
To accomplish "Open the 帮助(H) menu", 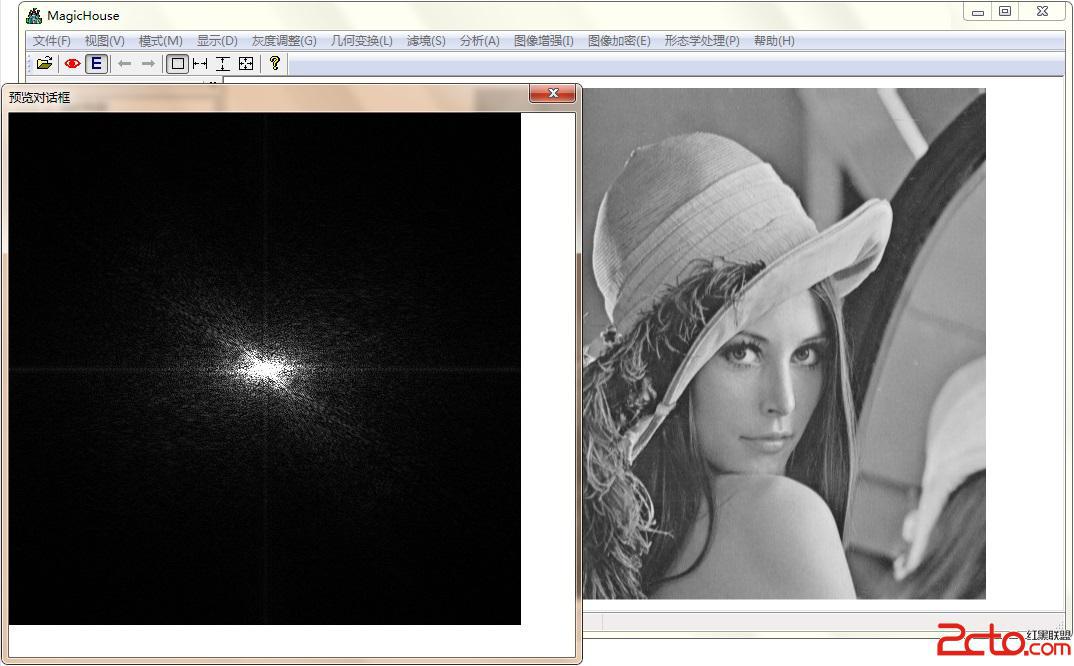I will click(x=774, y=40).
